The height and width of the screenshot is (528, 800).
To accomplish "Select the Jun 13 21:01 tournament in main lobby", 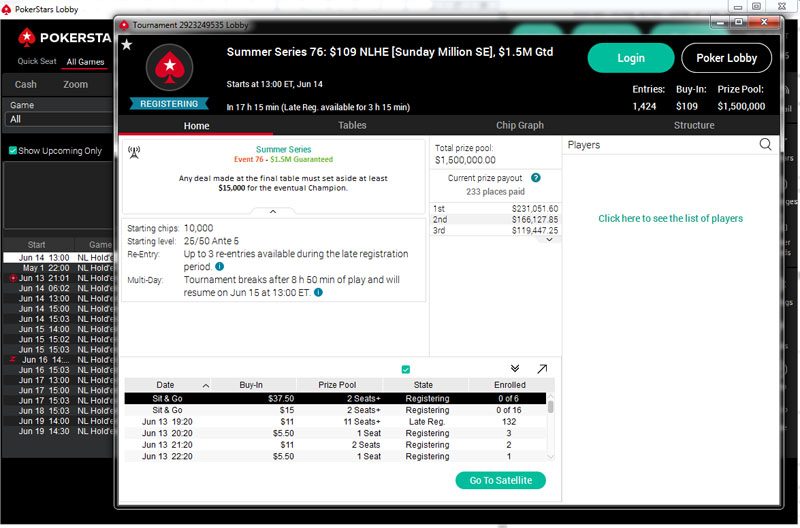I will point(59,278).
